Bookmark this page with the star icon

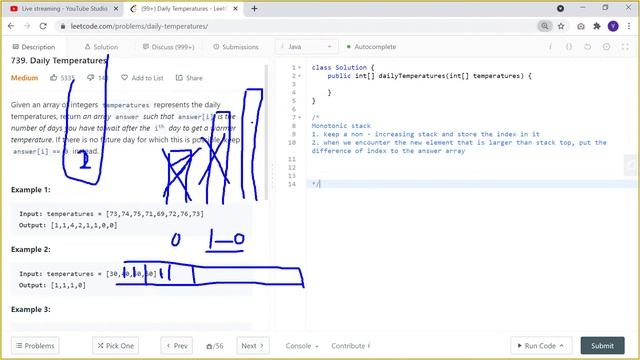561,26
